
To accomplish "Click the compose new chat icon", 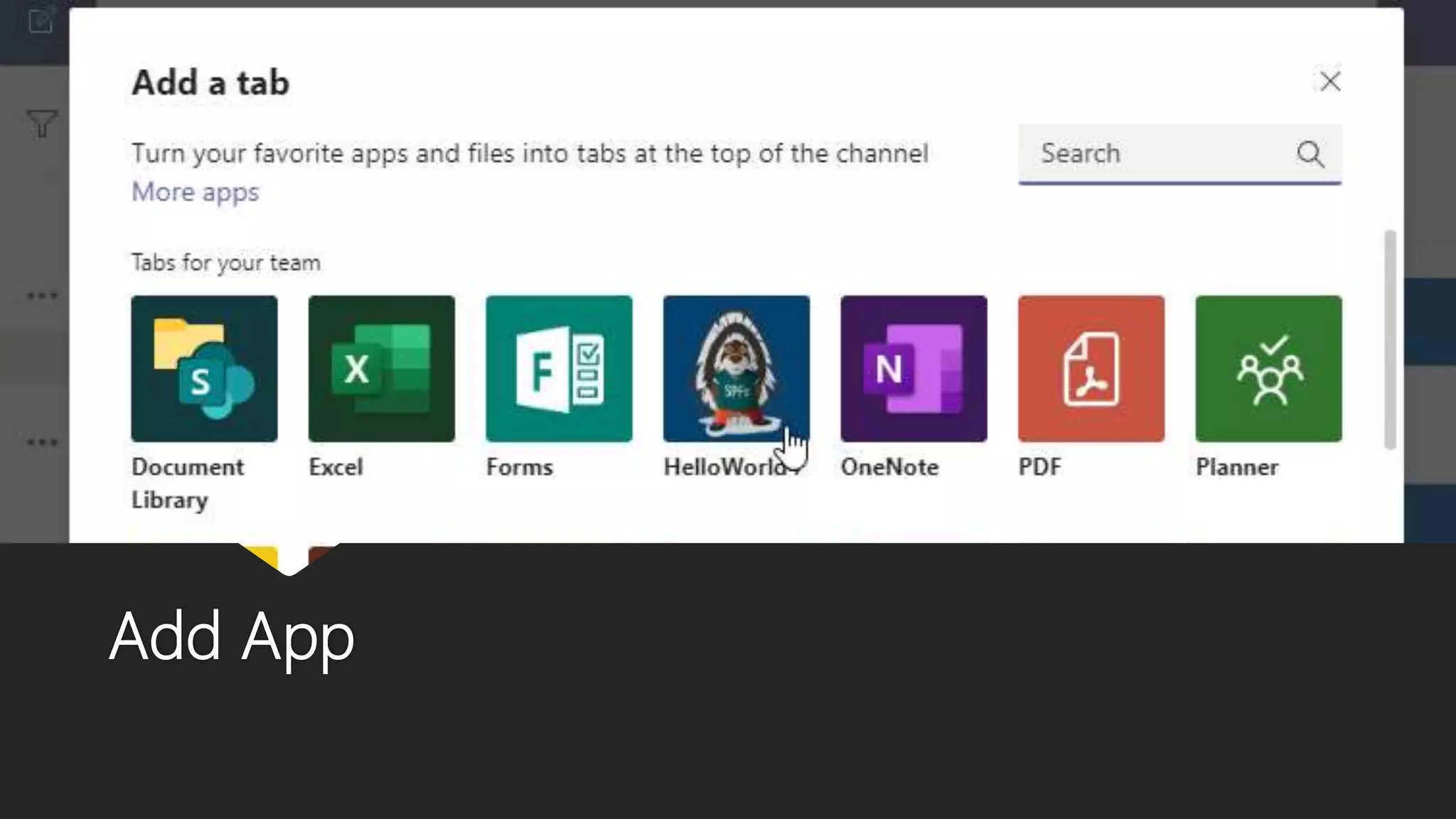I will coord(41,20).
